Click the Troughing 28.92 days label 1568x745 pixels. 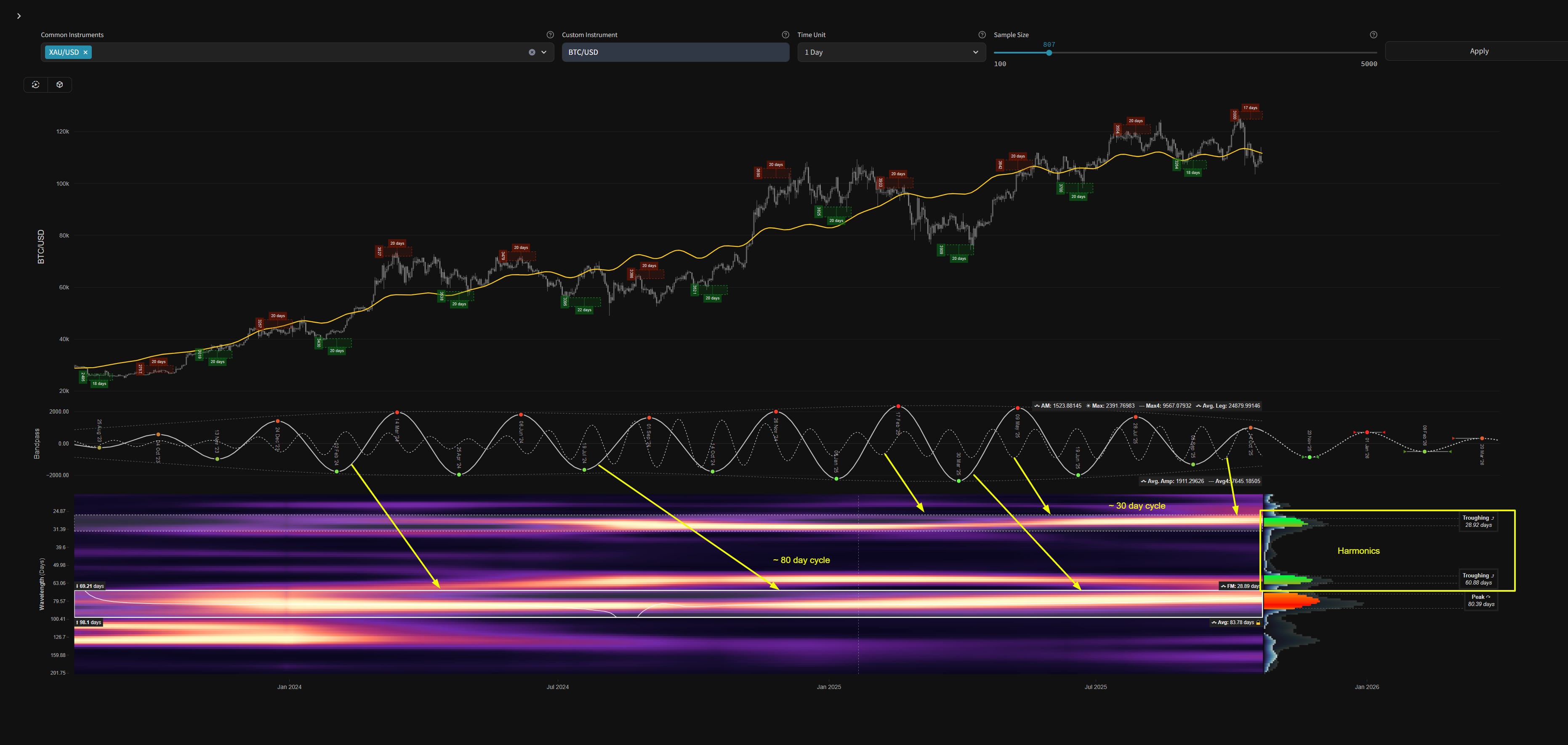pos(1478,521)
